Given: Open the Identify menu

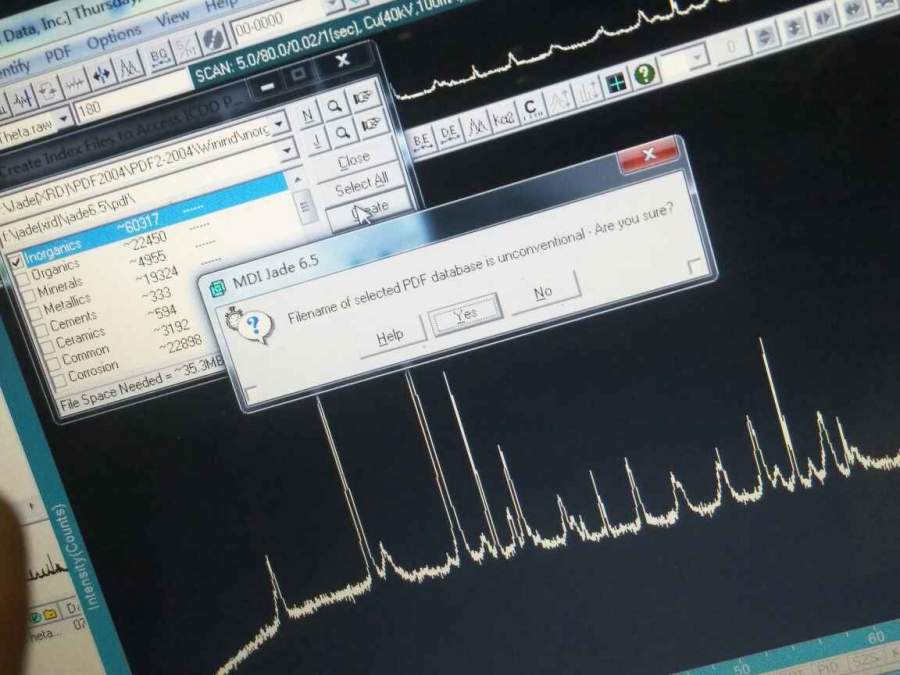Looking at the screenshot, I should point(14,69).
